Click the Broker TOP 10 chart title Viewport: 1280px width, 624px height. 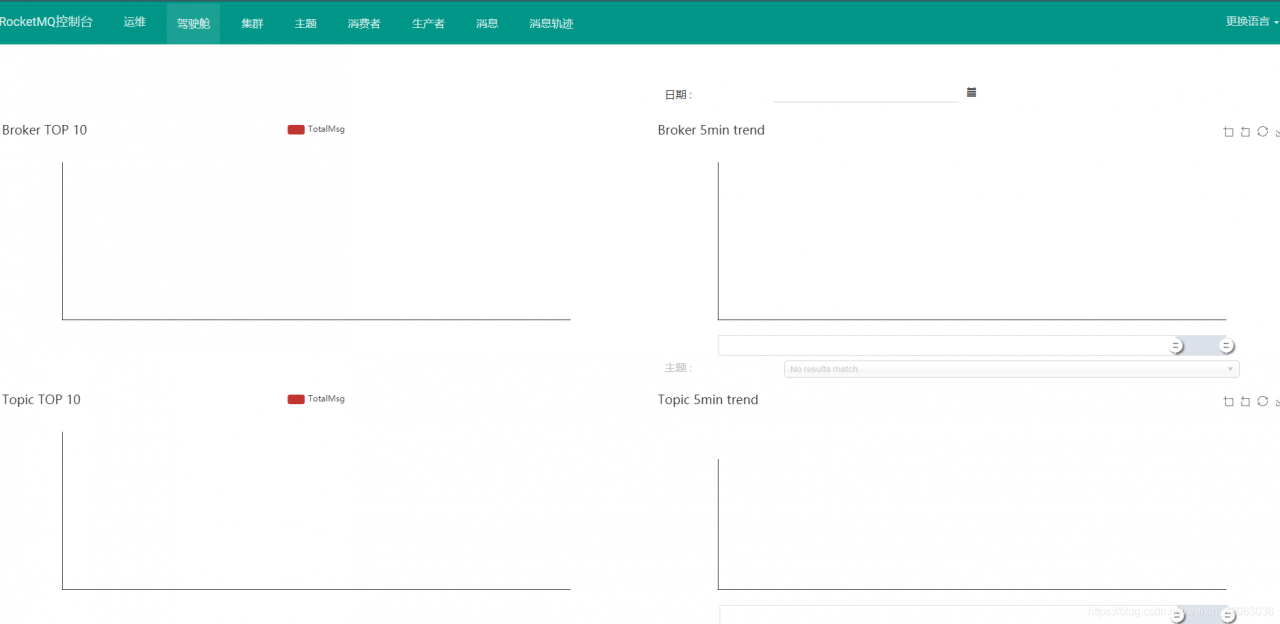tap(44, 130)
